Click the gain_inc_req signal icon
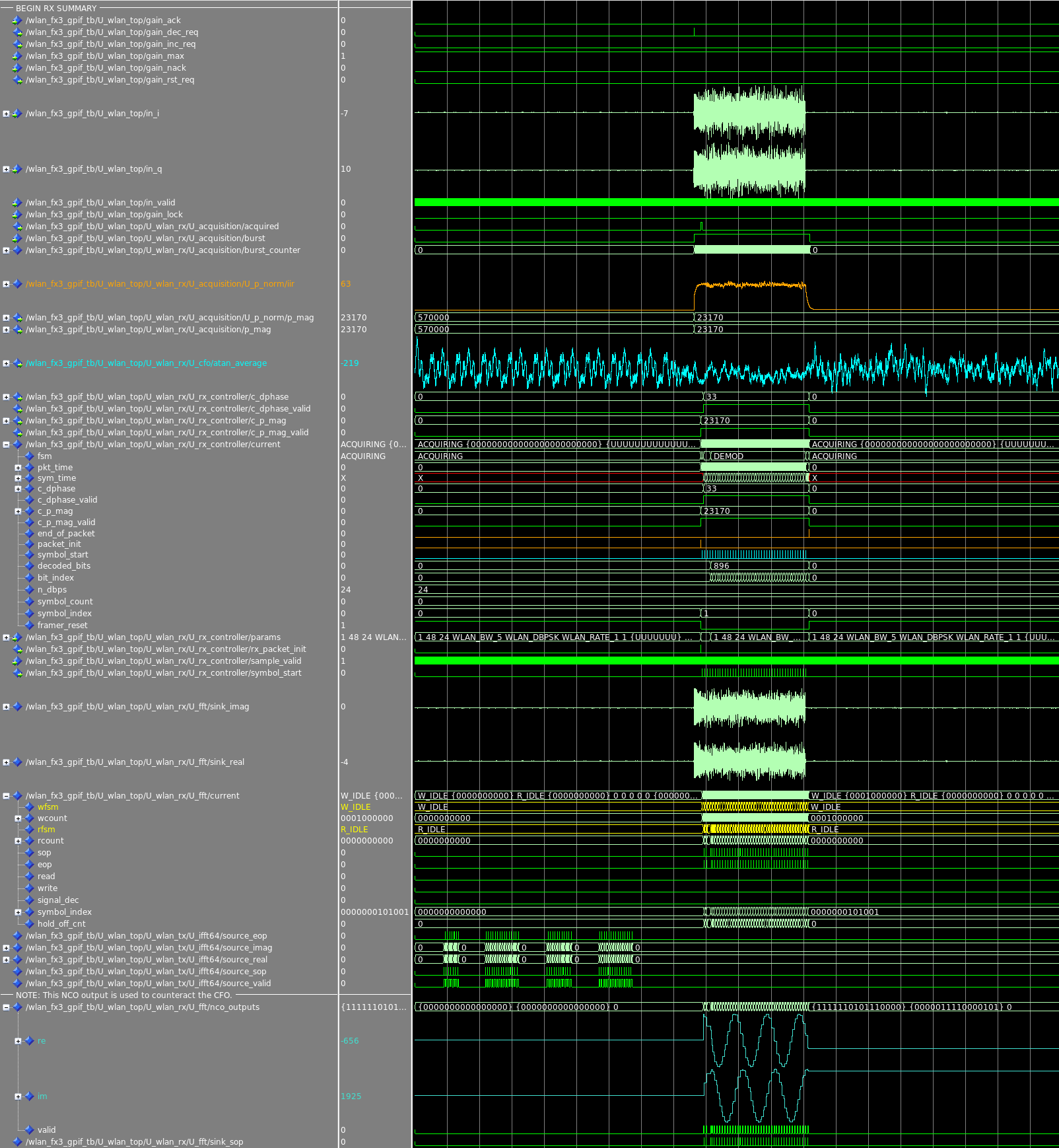This screenshot has width=1059, height=1148. (x=17, y=44)
